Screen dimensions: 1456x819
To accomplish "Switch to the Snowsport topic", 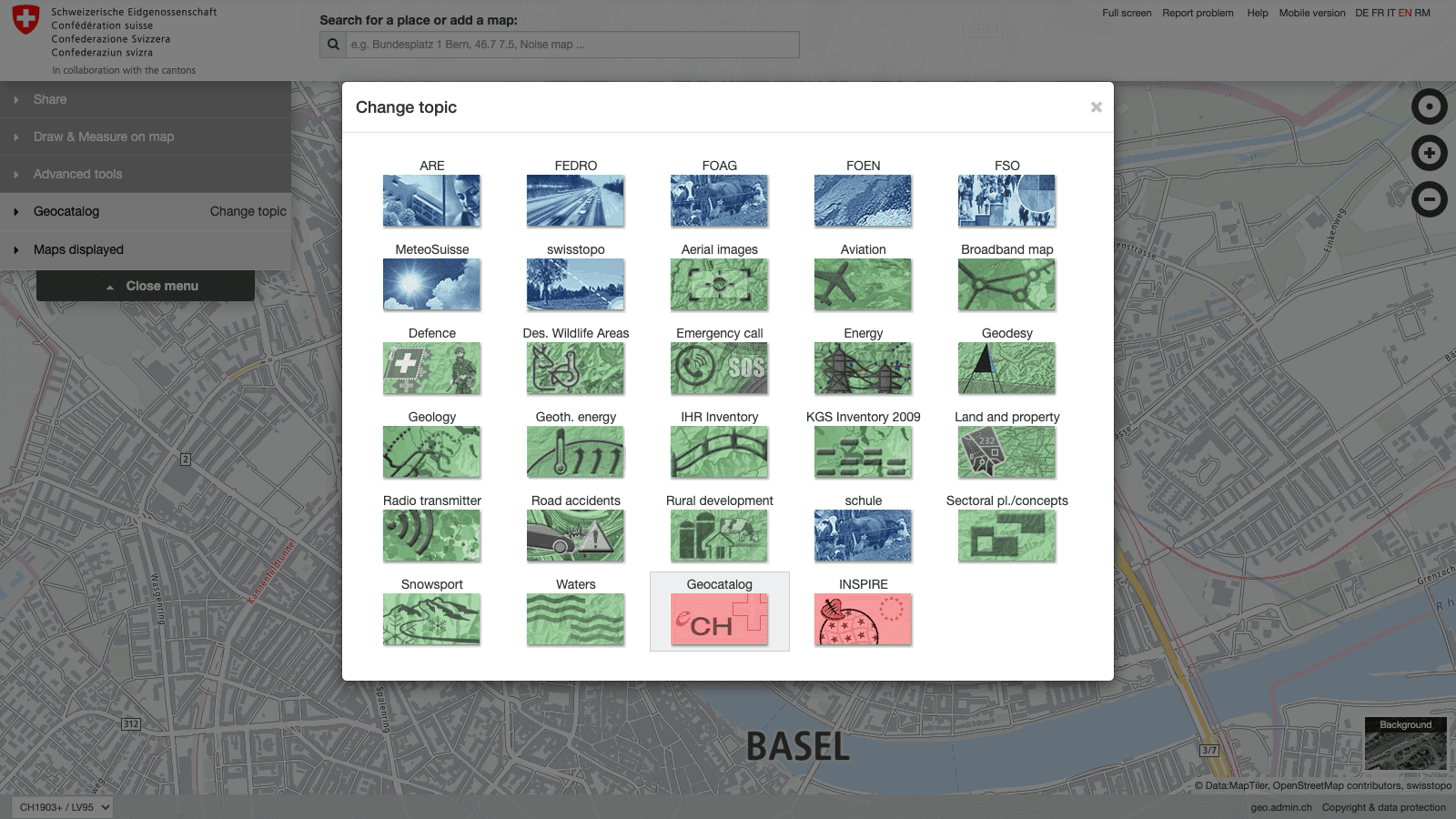I will click(x=431, y=619).
